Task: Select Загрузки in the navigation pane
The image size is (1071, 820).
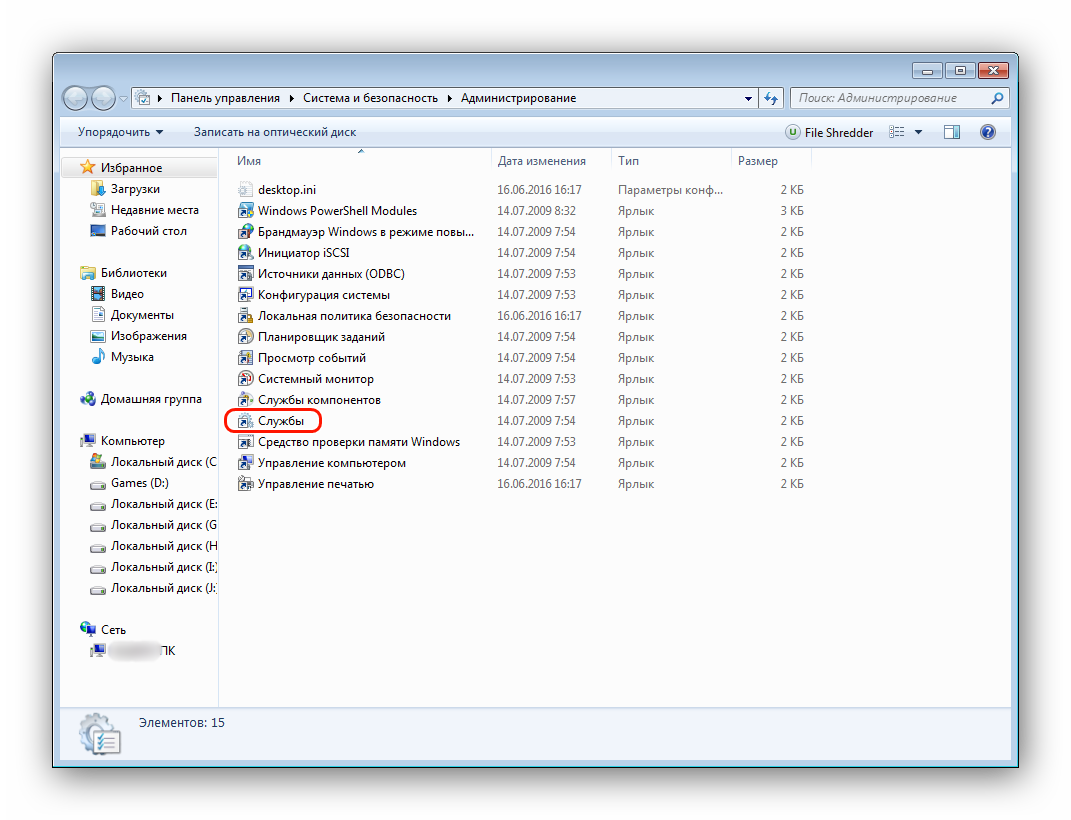Action: click(x=135, y=189)
